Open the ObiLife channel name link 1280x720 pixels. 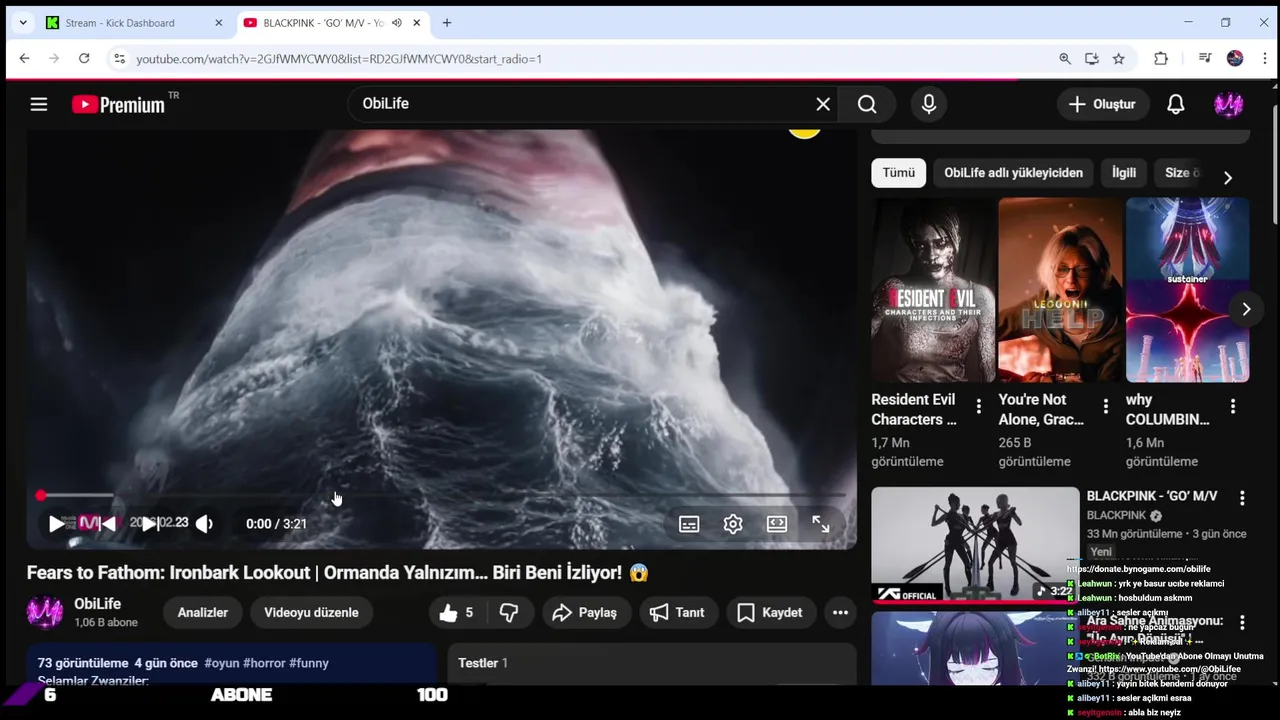coord(98,604)
